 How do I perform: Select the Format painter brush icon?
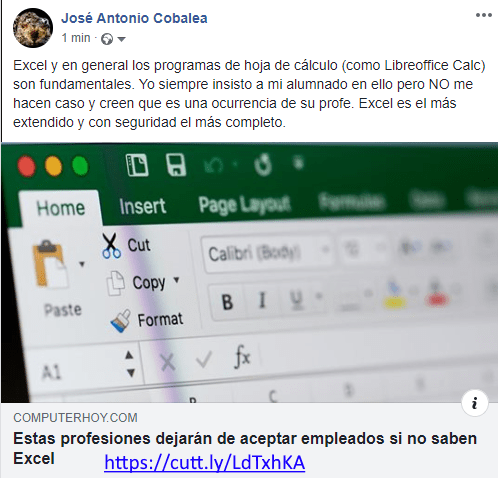[x=121, y=321]
